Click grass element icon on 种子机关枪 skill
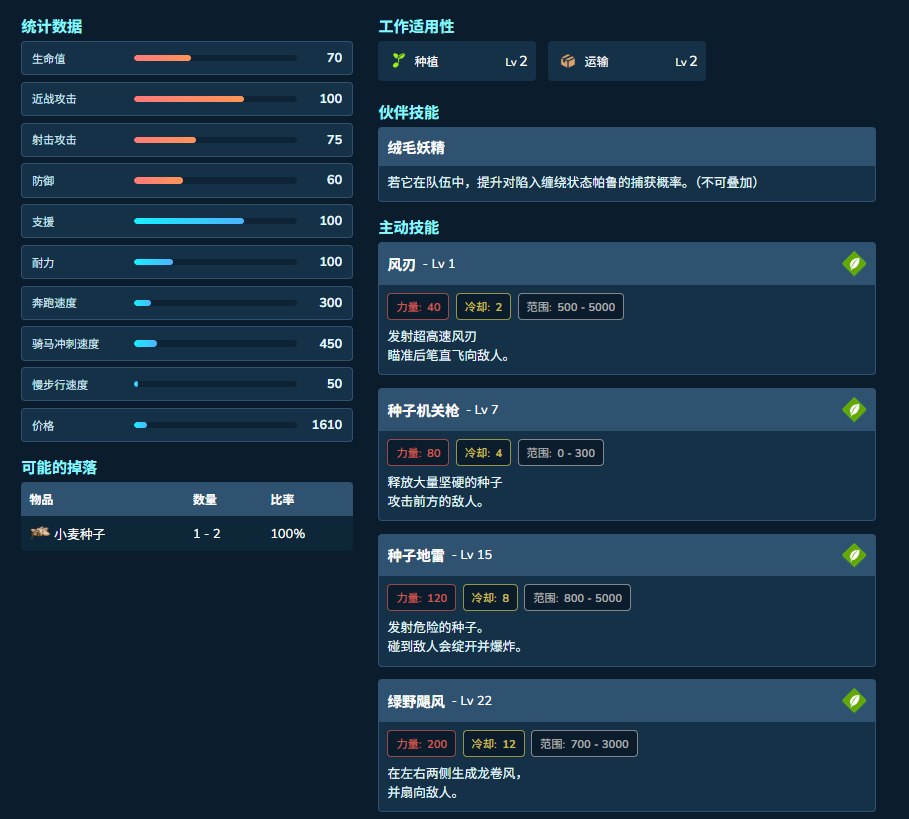The image size is (909, 819). click(x=854, y=410)
